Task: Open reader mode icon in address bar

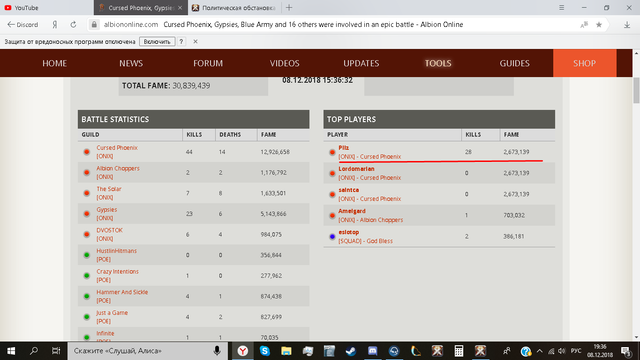Action: (584, 25)
